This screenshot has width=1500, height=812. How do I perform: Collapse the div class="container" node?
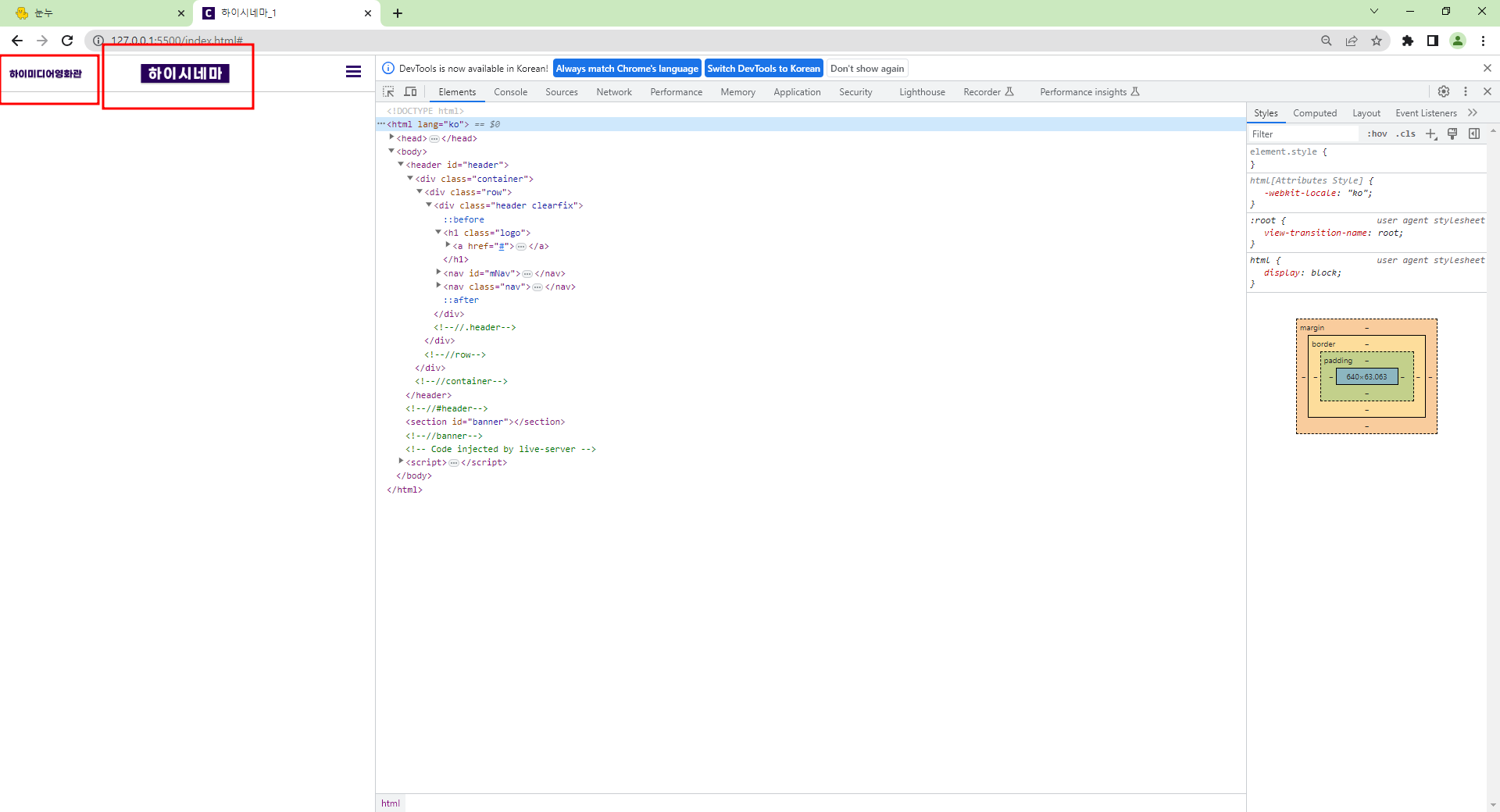pyautogui.click(x=410, y=178)
